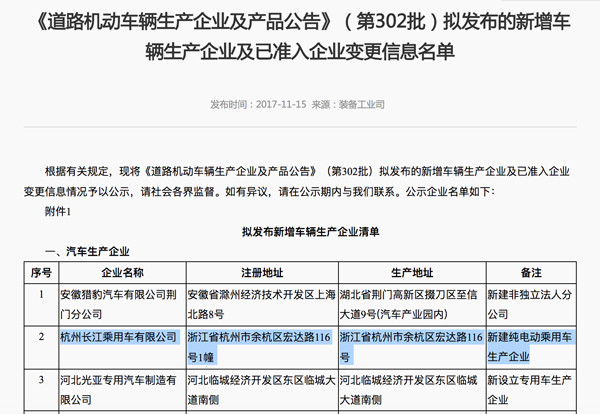Click the remark 新设立专用车生产企业
Screen dimensions: 600x414
click(x=530, y=390)
